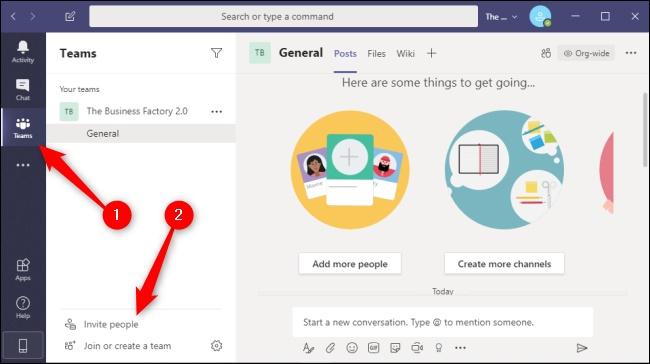This screenshot has width=650, height=364.
Task: Click the send message arrow icon
Action: pyautogui.click(x=582, y=348)
